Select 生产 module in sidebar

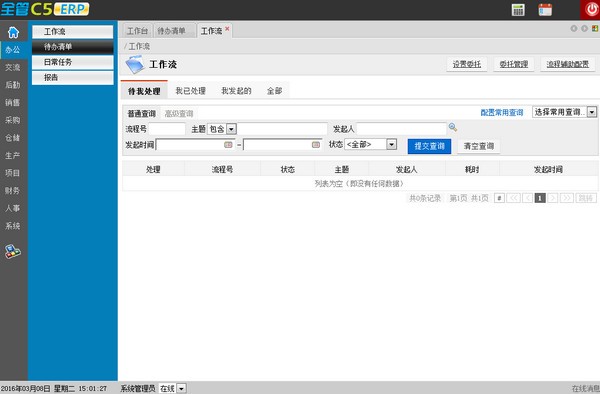[x=14, y=155]
